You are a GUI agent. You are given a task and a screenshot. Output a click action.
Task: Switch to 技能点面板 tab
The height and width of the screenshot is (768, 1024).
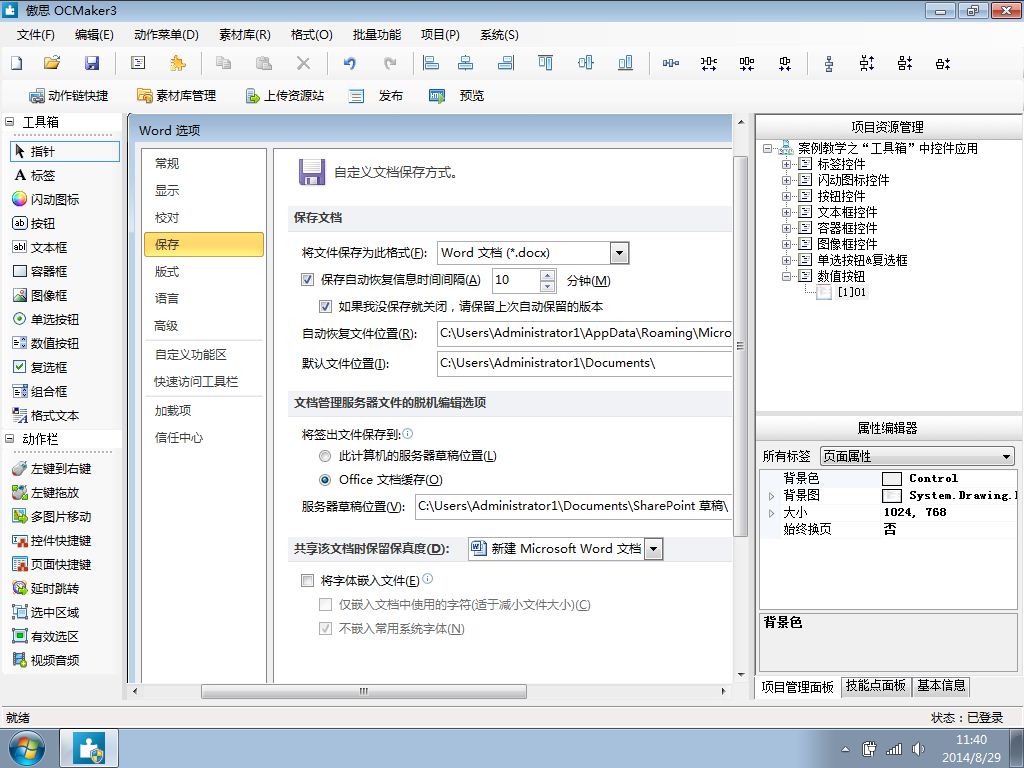pos(875,686)
